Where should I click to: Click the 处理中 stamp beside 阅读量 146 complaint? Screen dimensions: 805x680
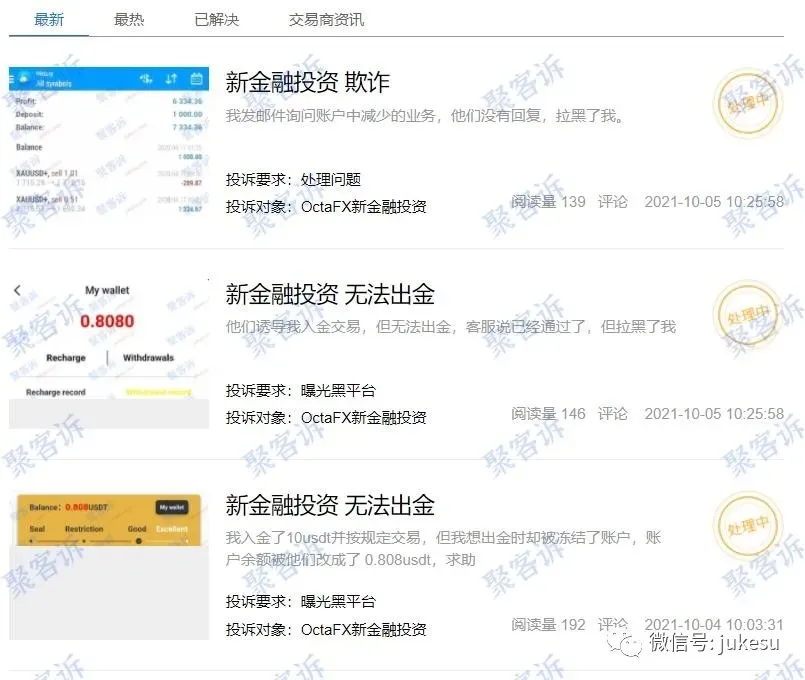(x=749, y=315)
